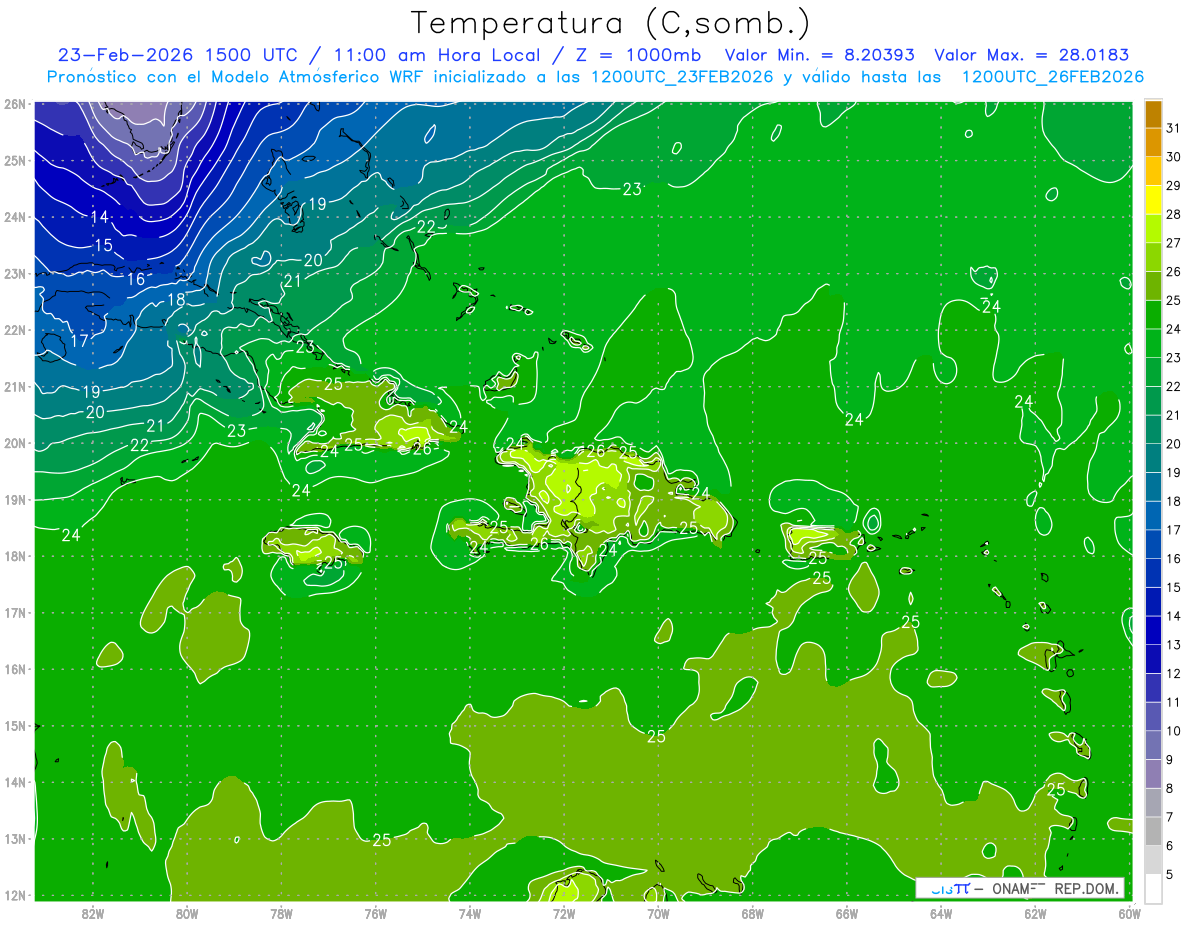Screen dimensions: 1200x927
Task: Click the color bar label "28"
Action: pos(1174,214)
